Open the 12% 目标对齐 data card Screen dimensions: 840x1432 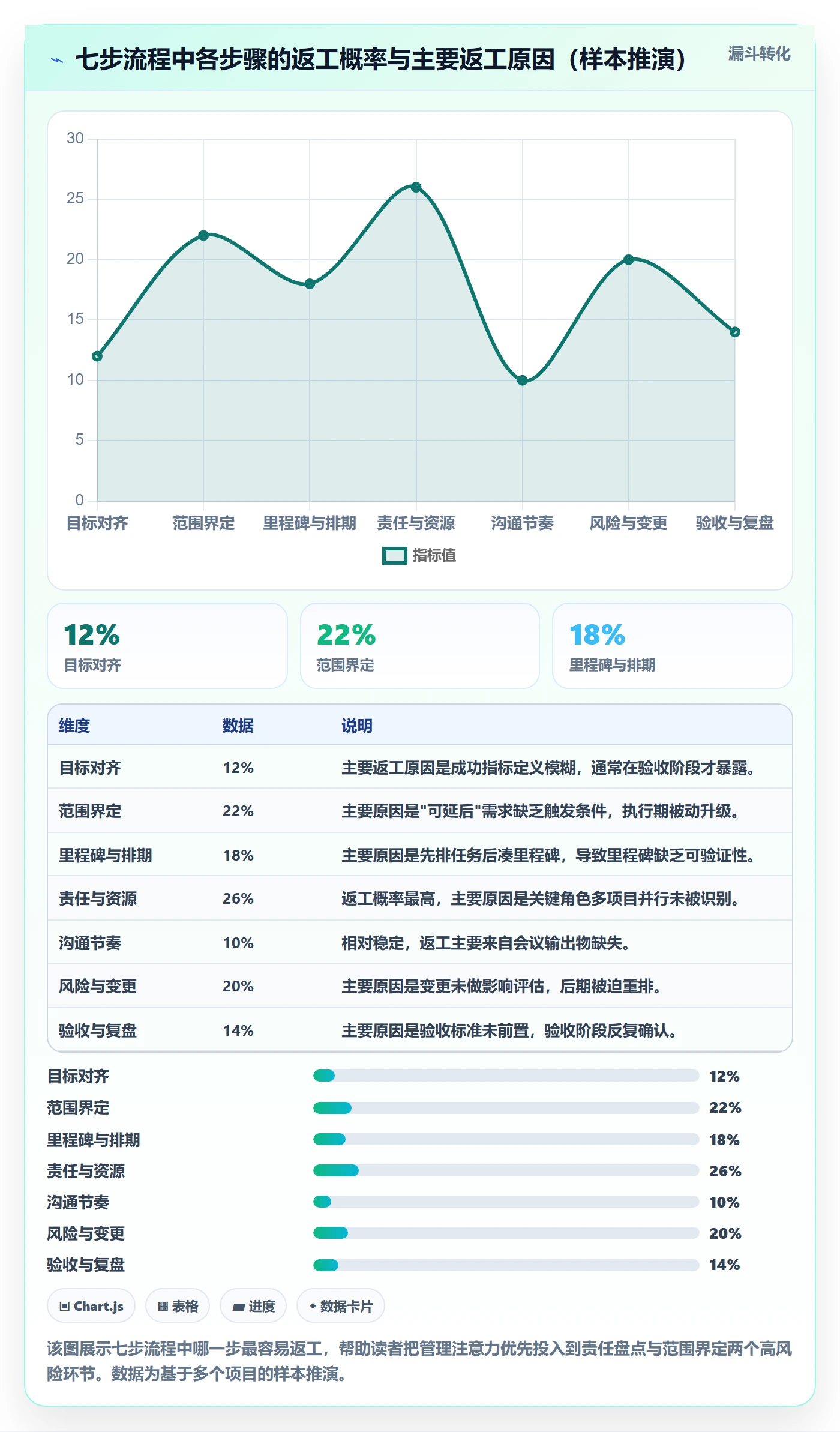167,646
